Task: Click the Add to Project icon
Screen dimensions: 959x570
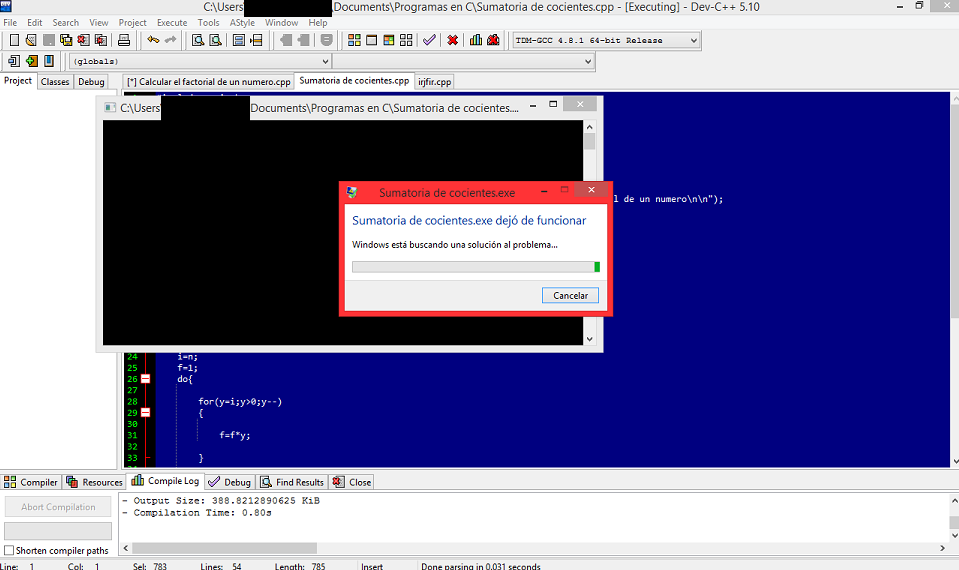Action: coord(31,61)
